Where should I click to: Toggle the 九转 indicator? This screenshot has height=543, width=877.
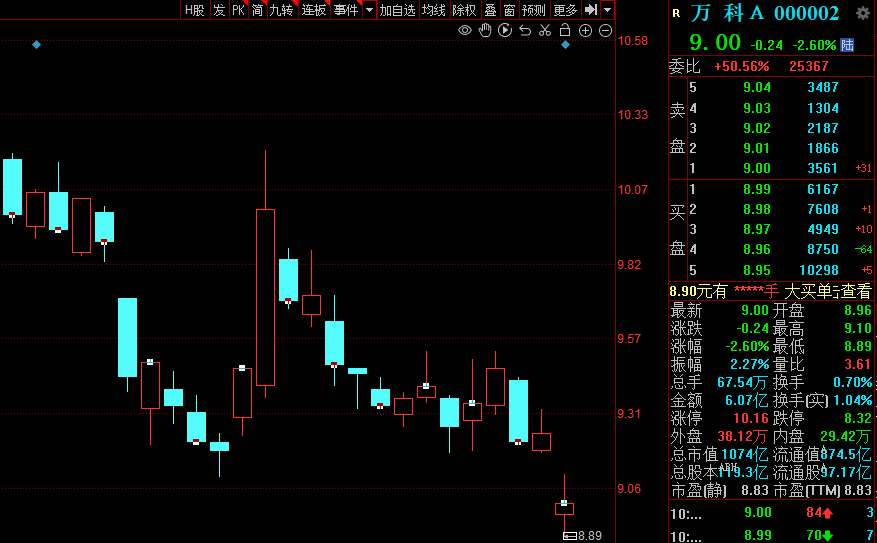(x=281, y=10)
